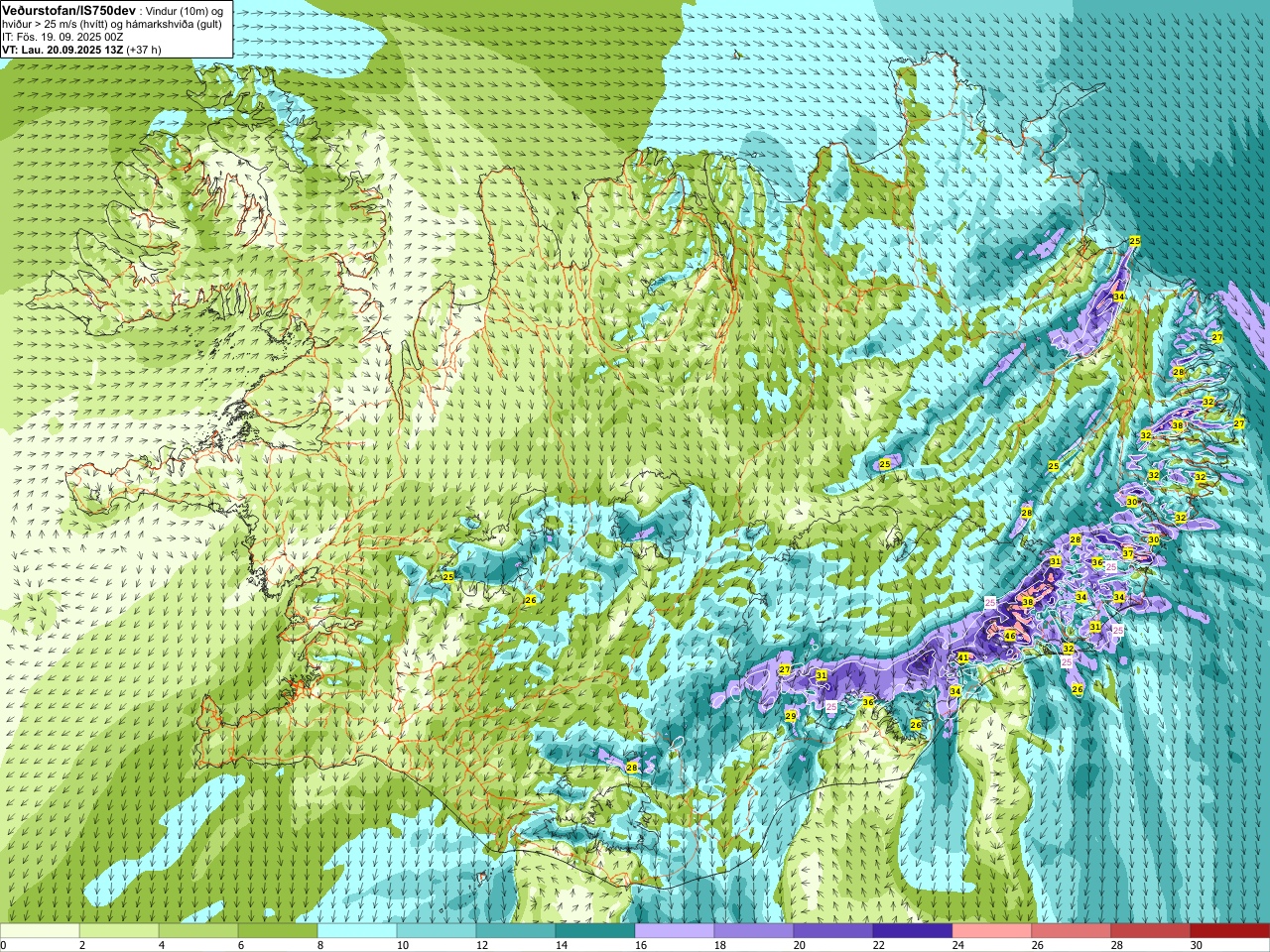The image size is (1270, 952).
Task: Click the legend scale tick number 24
Action: pos(958,945)
